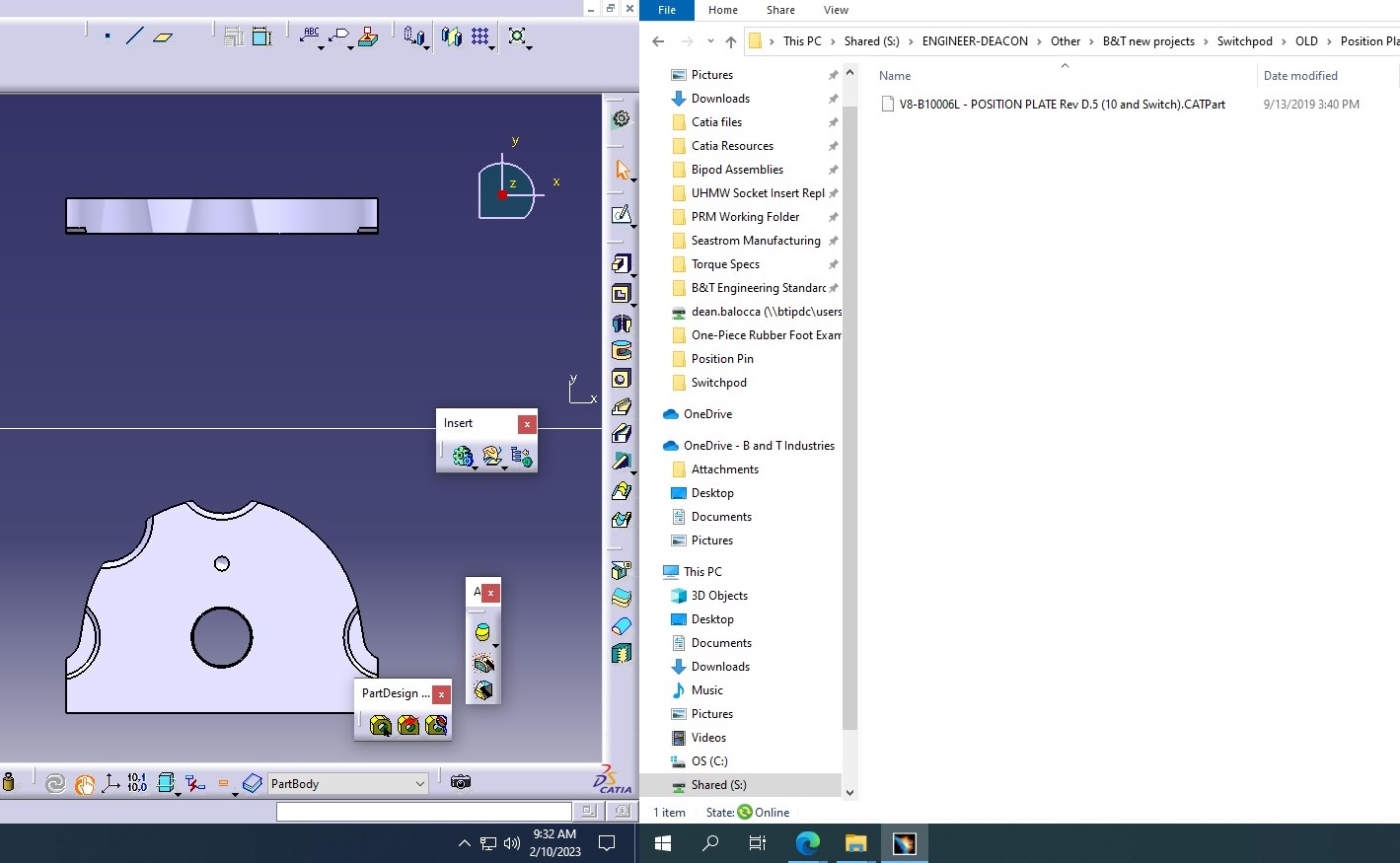Close the PartDesign floating toolbar

tap(442, 694)
